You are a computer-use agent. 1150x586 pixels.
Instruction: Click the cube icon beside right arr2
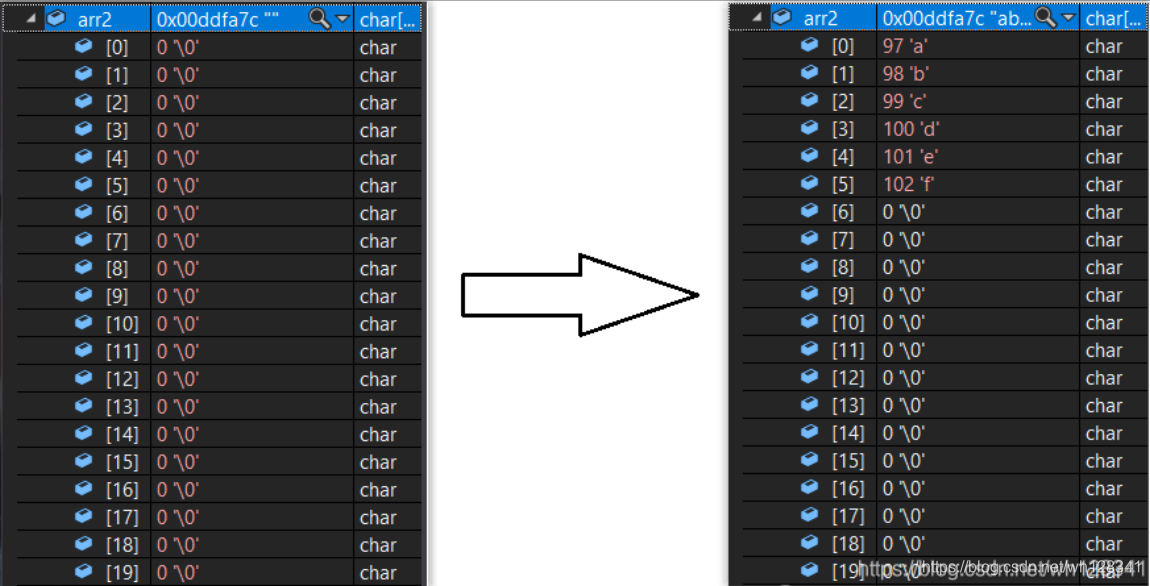tap(782, 17)
